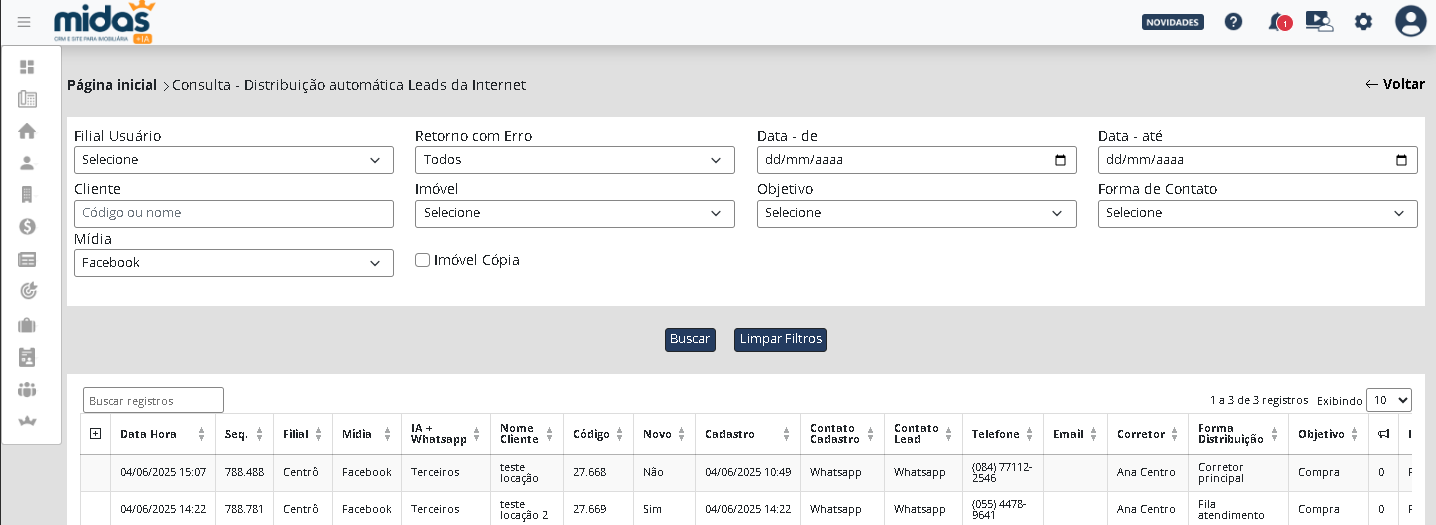Screen dimensions: 1436x525
Task: Open the hamburger menu
Action: 24,22
